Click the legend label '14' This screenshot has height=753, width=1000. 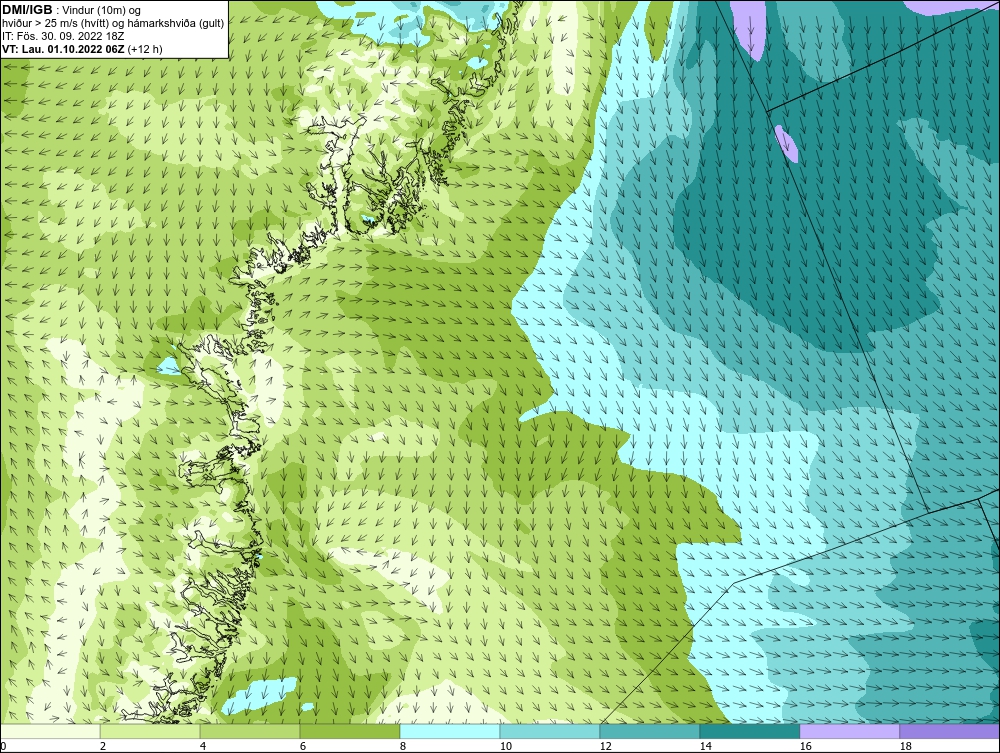(705, 746)
